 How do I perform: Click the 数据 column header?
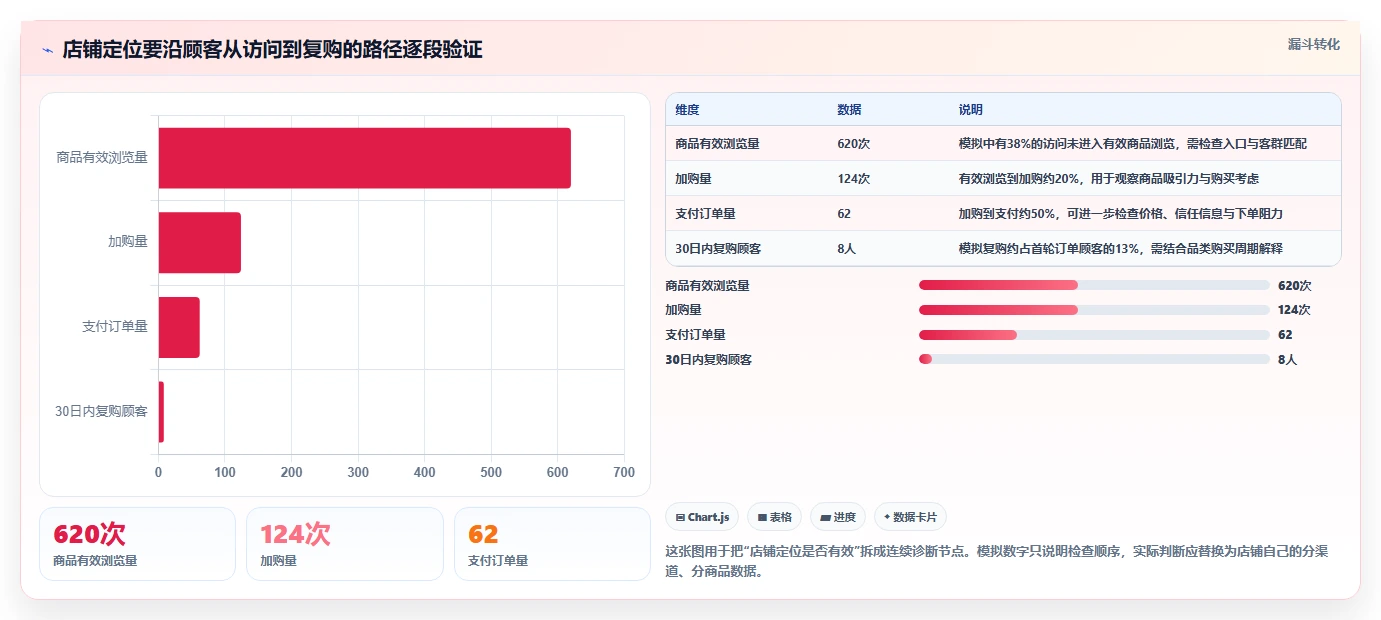click(849, 110)
